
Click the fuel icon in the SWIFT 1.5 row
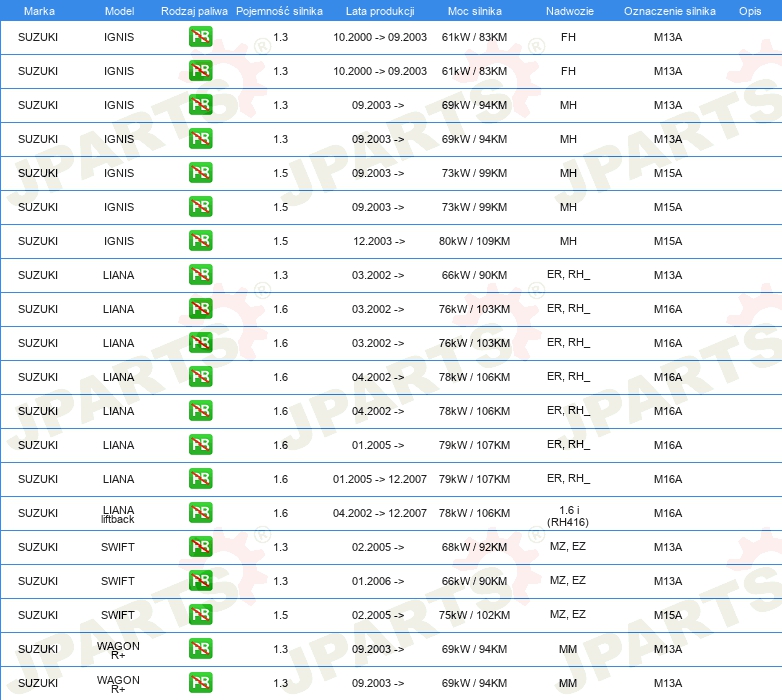pyautogui.click(x=200, y=615)
